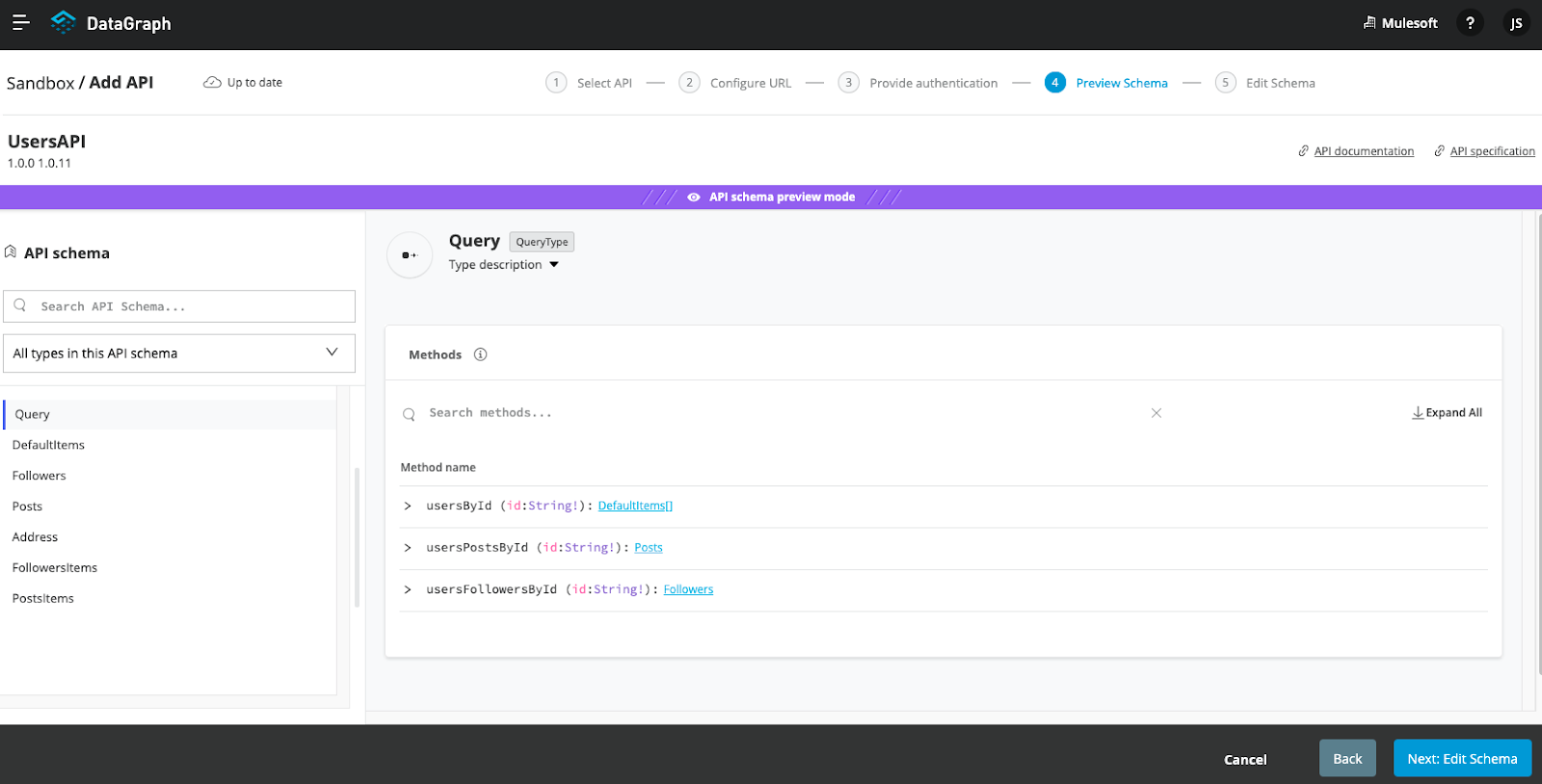Click the eye icon in preview mode banner
This screenshot has height=784, width=1542.
694,197
